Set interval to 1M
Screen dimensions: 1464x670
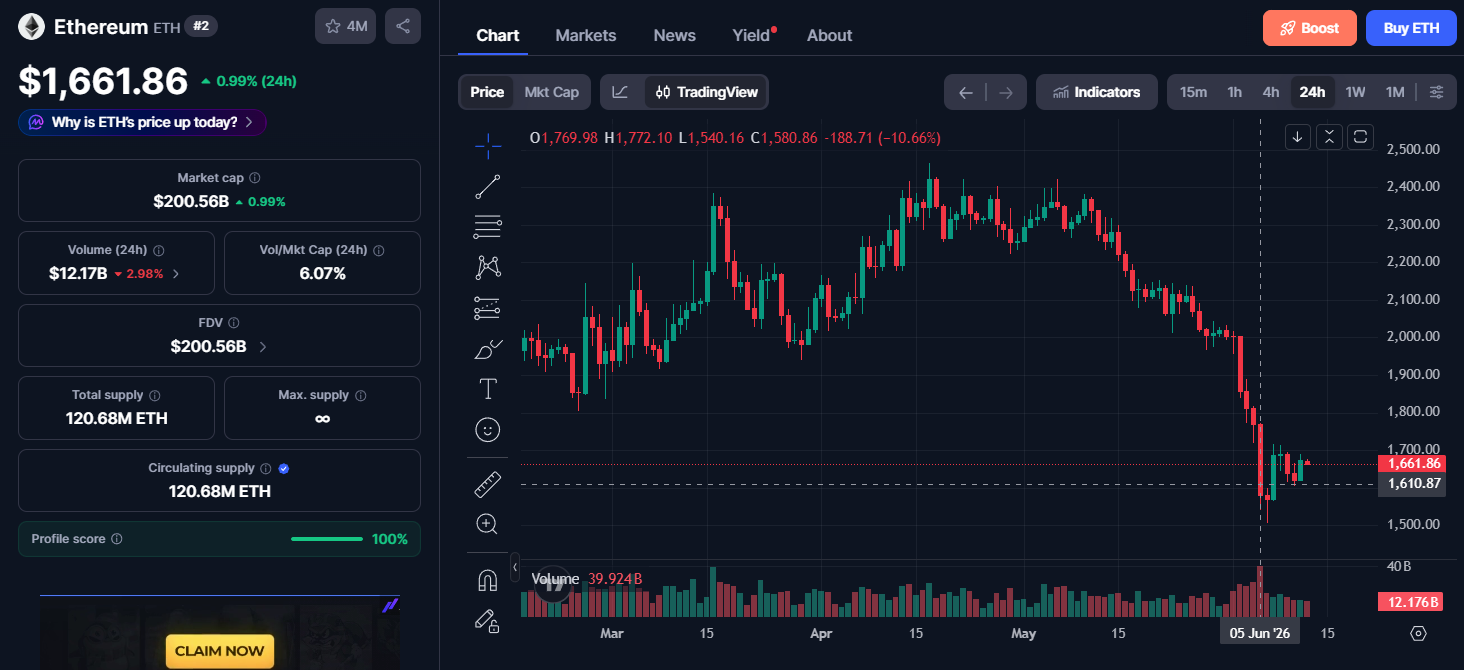click(1395, 92)
